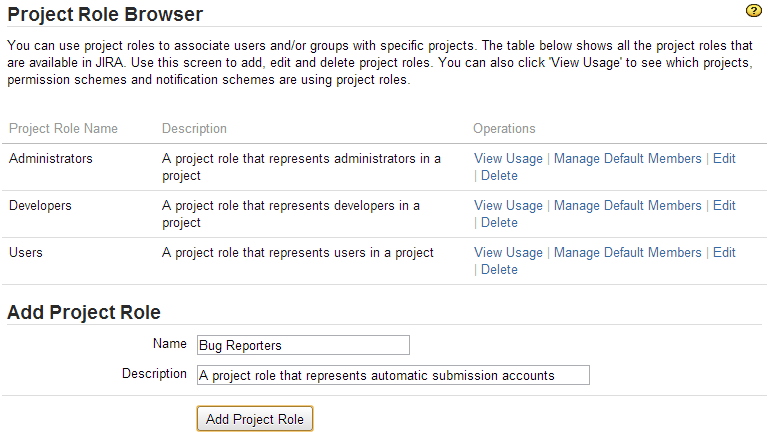Focus the Name field containing Bug Reporters
774x439 pixels.
pos(303,345)
